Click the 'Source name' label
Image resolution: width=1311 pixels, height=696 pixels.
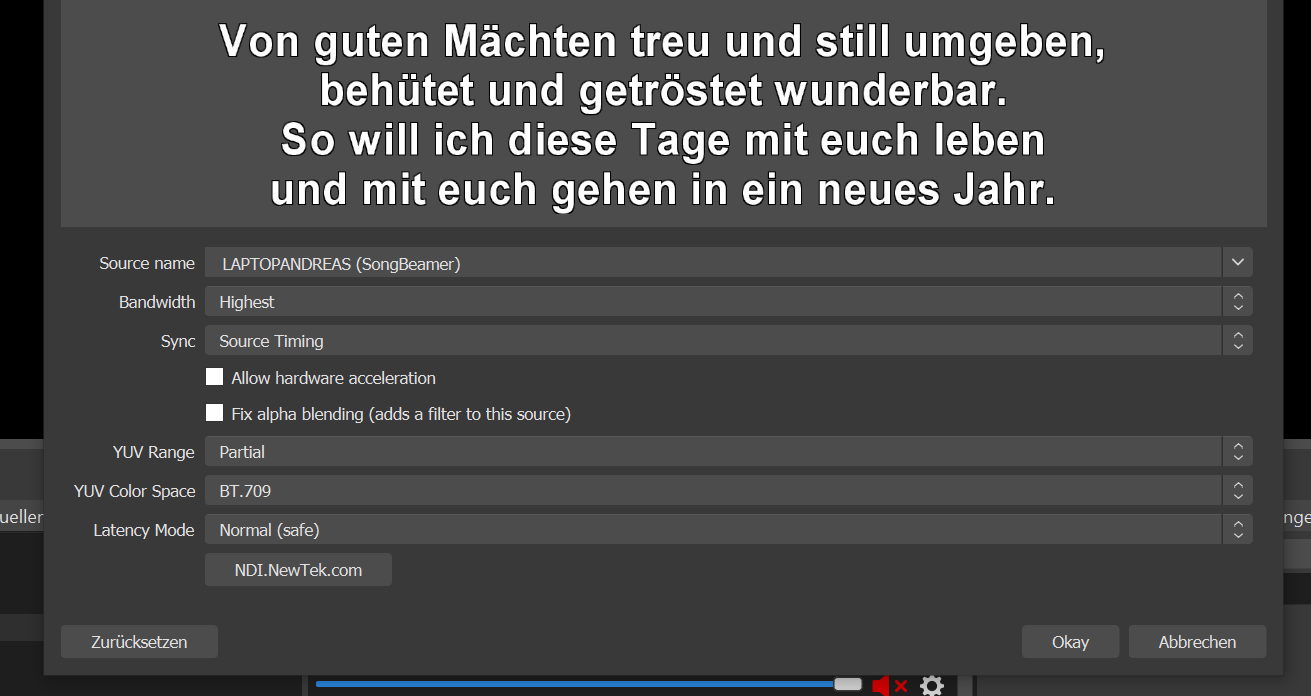147,263
